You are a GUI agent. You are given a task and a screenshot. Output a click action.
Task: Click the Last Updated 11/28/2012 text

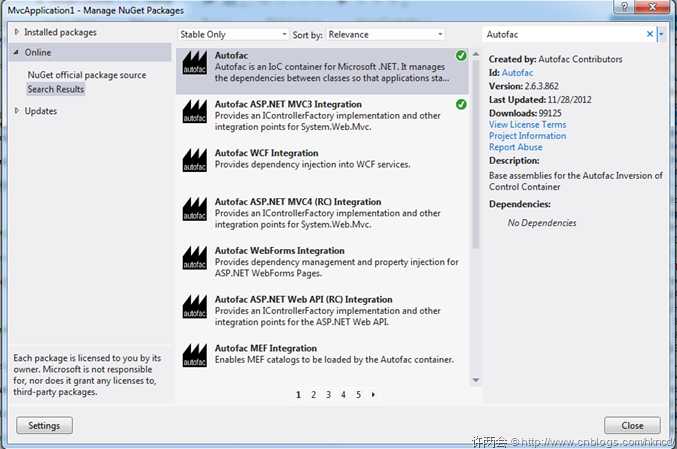tap(540, 100)
